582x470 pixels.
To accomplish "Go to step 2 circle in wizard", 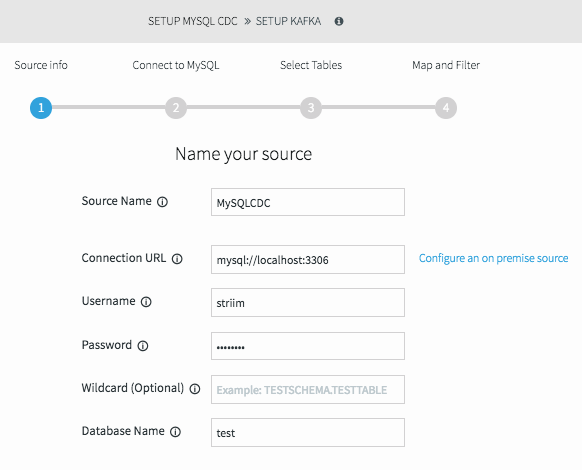I will click(176, 108).
